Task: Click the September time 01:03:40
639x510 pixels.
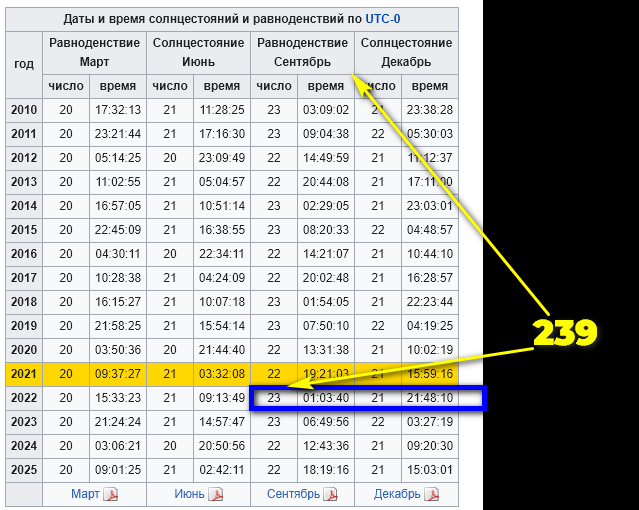Action: click(326, 398)
